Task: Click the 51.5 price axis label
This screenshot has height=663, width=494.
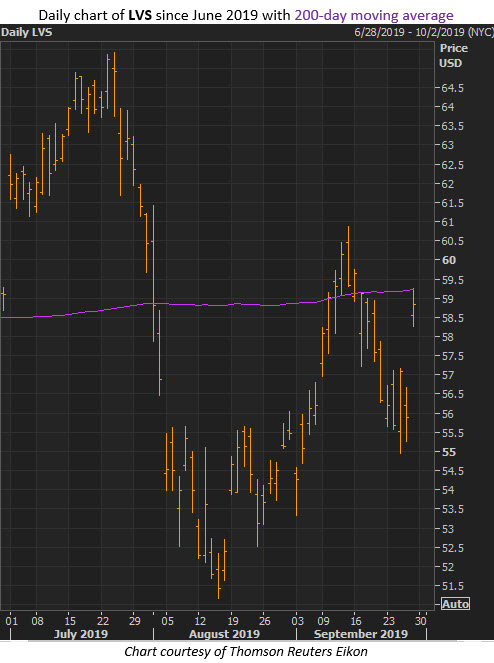Action: 452,586
